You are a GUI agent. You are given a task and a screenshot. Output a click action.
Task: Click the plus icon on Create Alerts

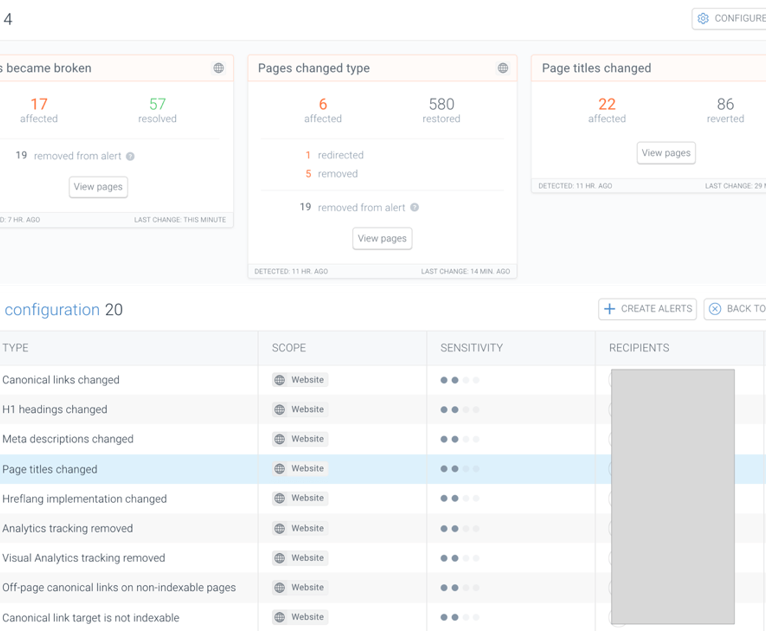point(610,309)
